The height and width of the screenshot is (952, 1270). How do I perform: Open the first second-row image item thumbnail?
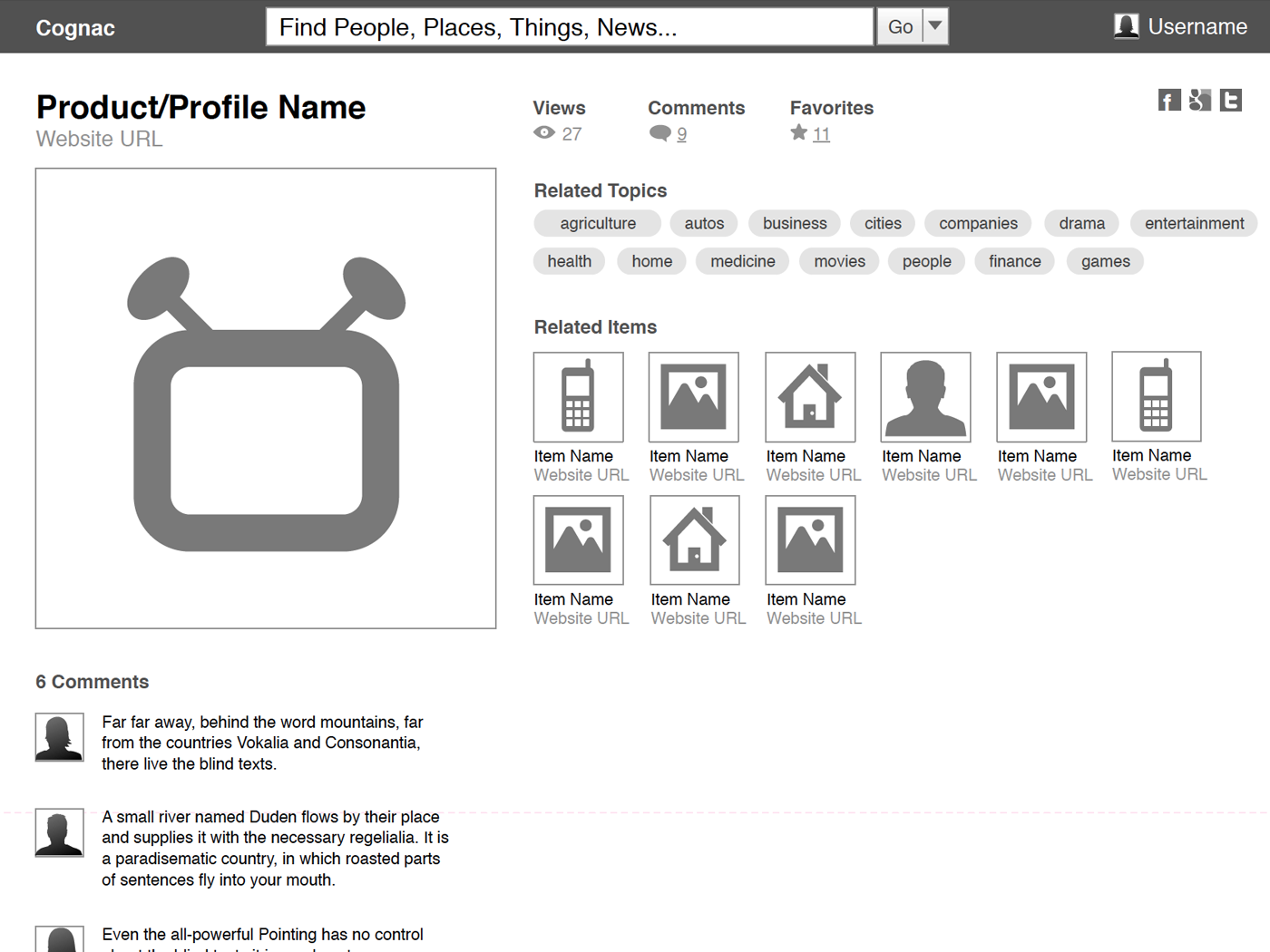[579, 540]
